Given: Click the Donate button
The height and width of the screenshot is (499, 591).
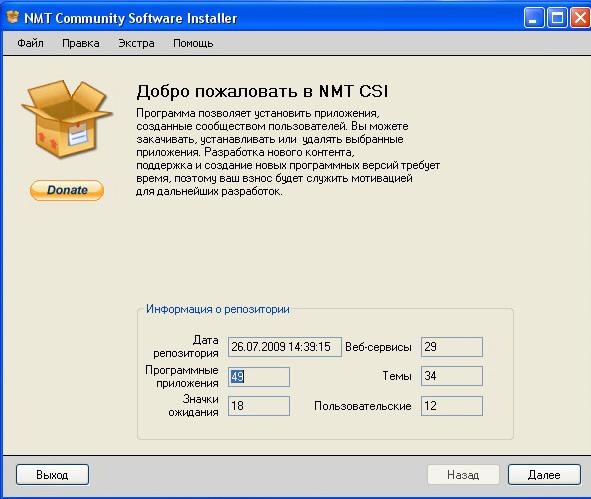Looking at the screenshot, I should 67,190.
